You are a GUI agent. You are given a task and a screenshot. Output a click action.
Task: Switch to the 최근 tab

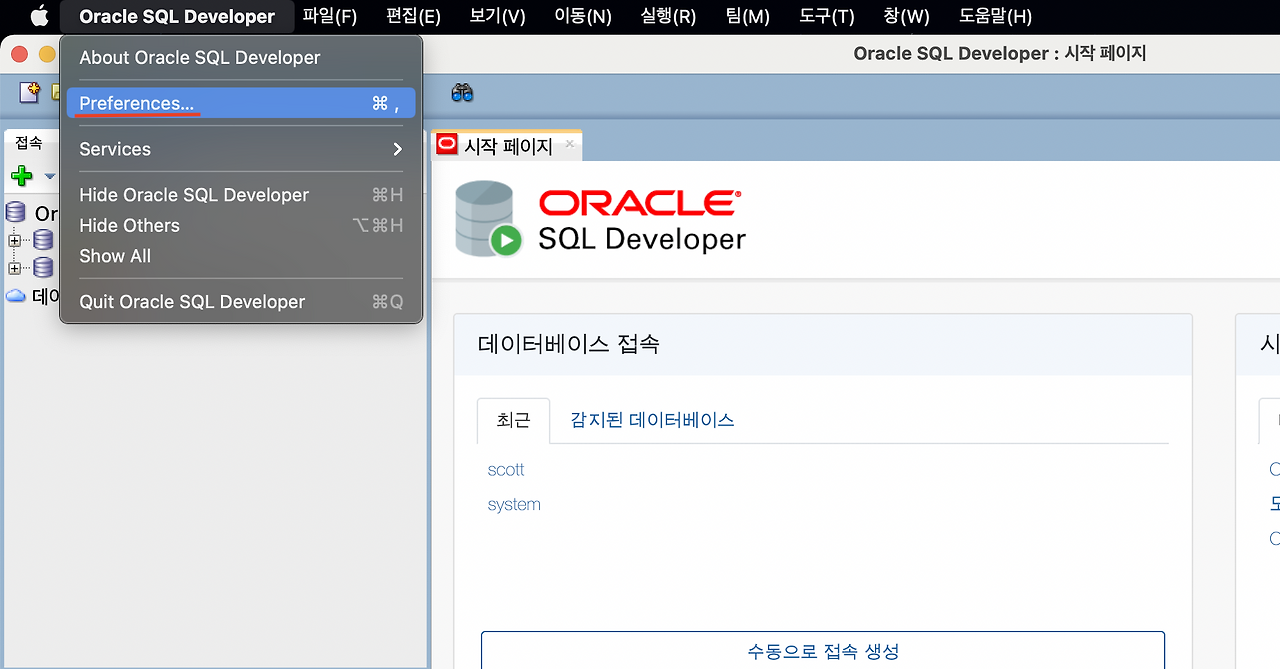point(513,420)
